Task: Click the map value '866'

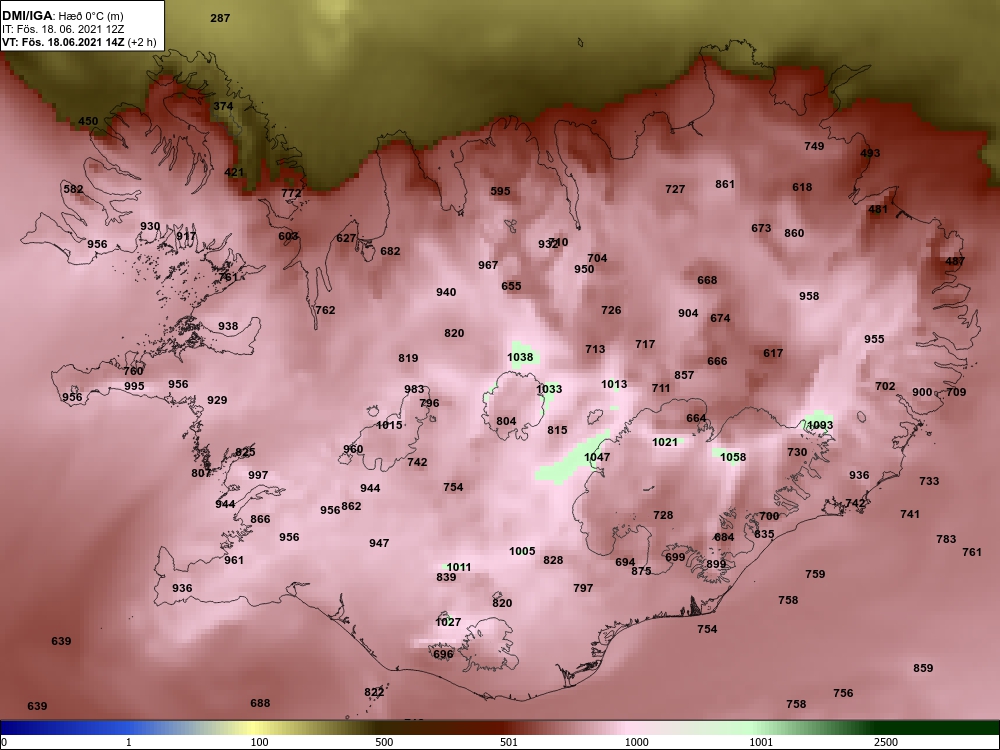Action: tap(260, 519)
